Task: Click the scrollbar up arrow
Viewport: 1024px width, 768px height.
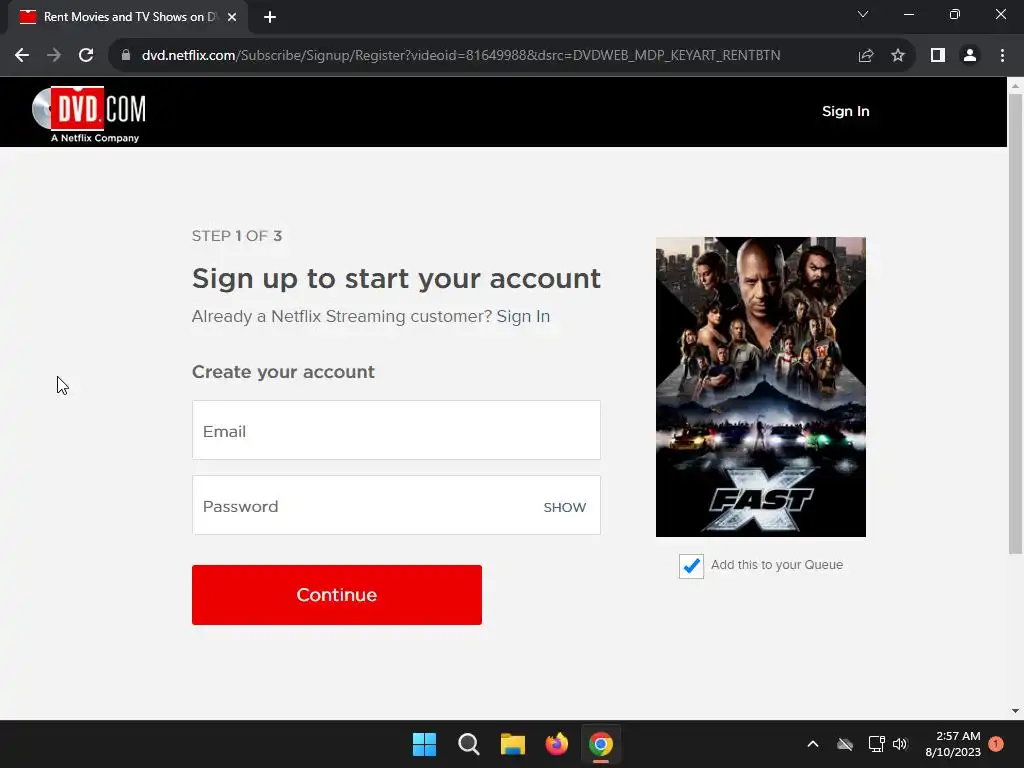Action: pyautogui.click(x=1015, y=86)
